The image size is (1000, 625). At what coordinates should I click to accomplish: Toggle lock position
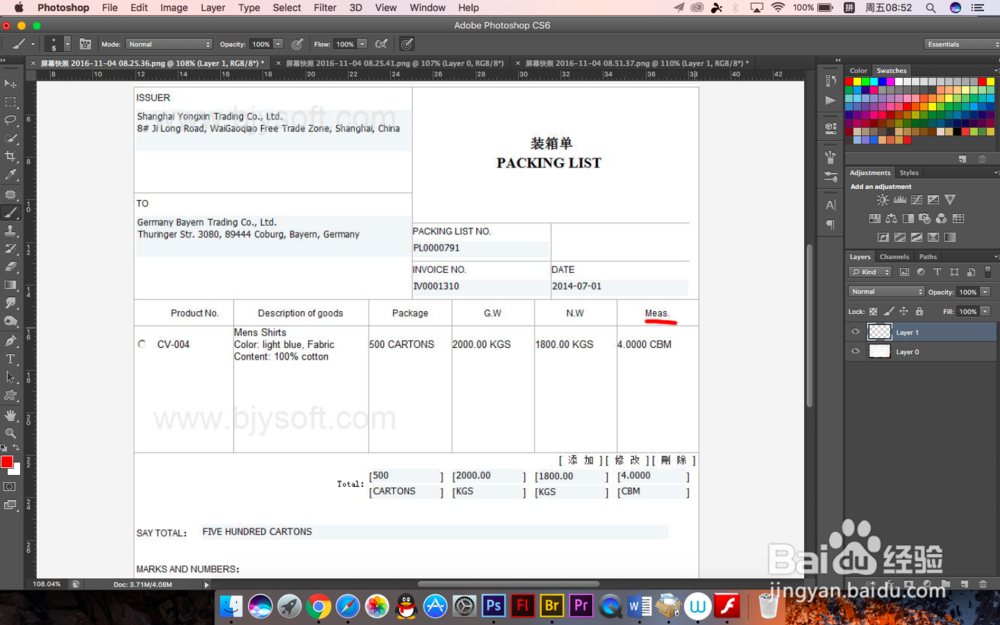pyautogui.click(x=904, y=311)
